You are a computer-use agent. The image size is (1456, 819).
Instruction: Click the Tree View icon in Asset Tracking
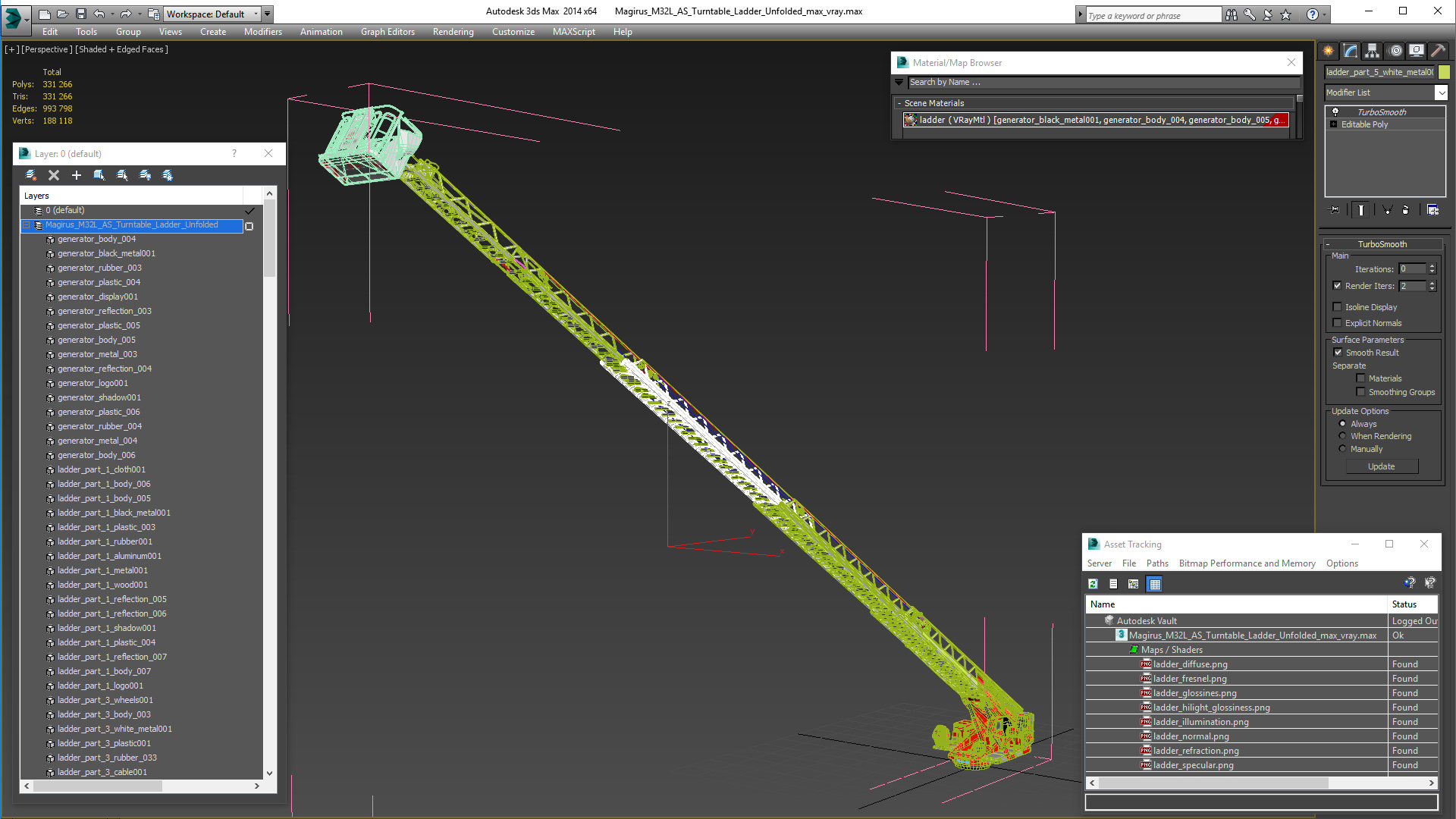(1134, 584)
